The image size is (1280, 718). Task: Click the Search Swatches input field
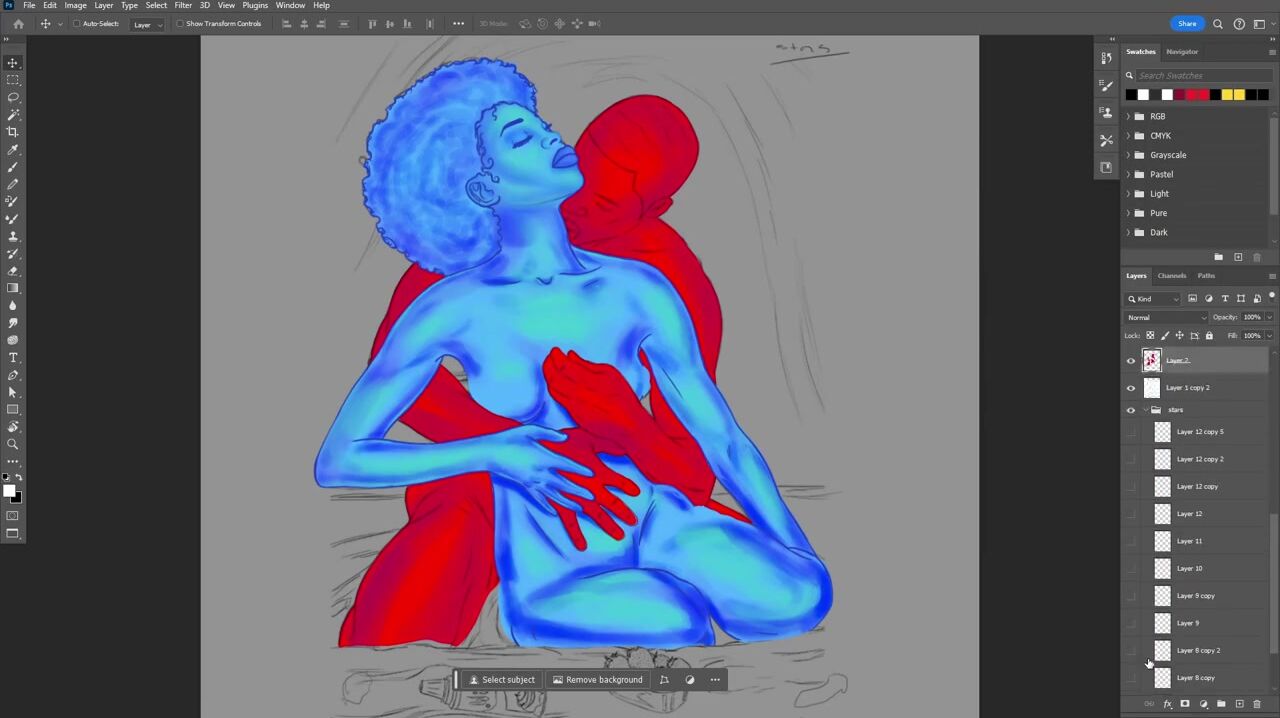(1200, 76)
